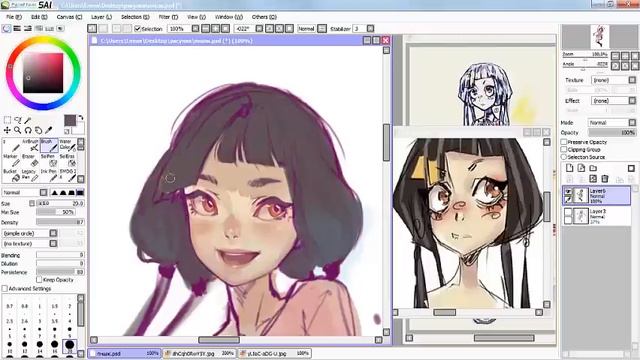Show the color wheel panel
This screenshot has width=640, height=360.
[x=6, y=29]
